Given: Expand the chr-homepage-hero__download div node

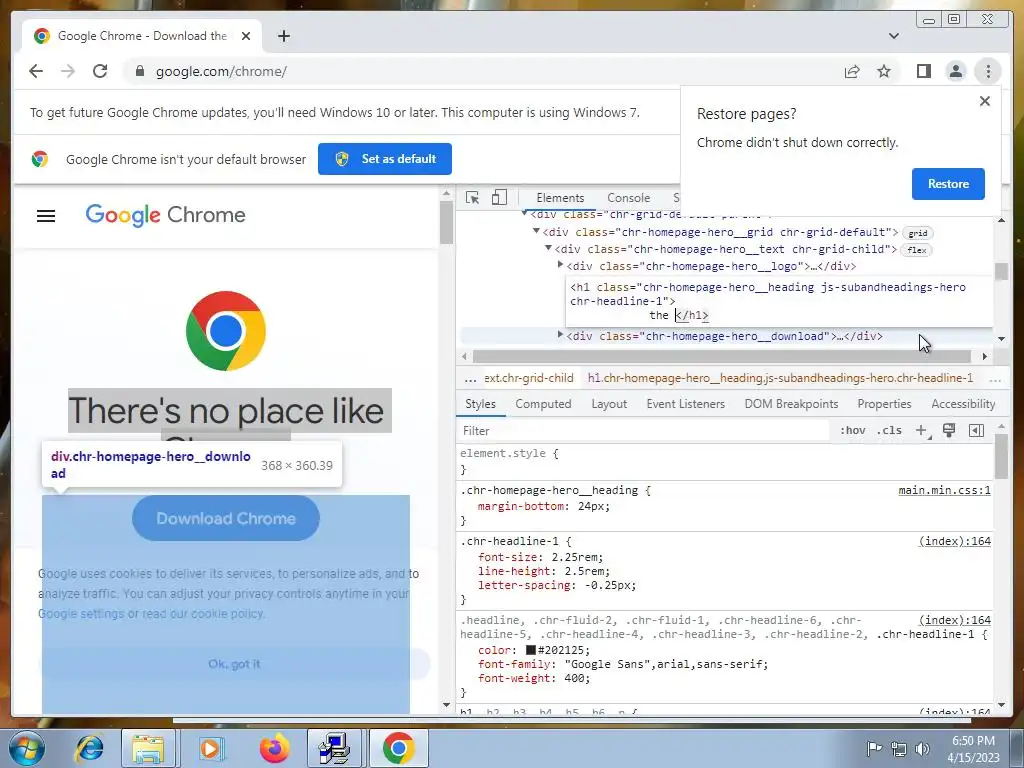Looking at the screenshot, I should click(560, 335).
